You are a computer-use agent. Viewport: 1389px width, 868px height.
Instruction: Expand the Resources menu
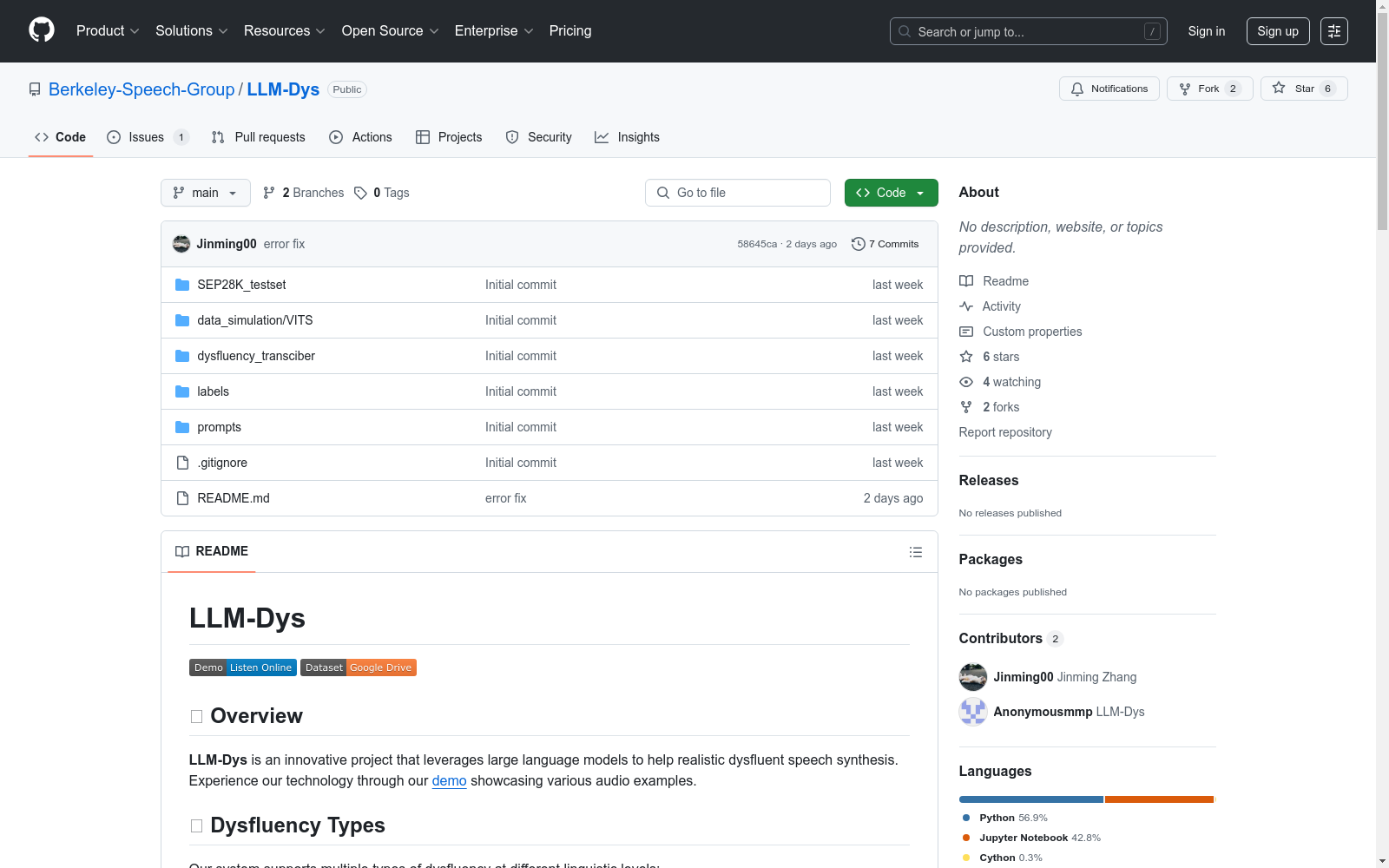pos(285,31)
